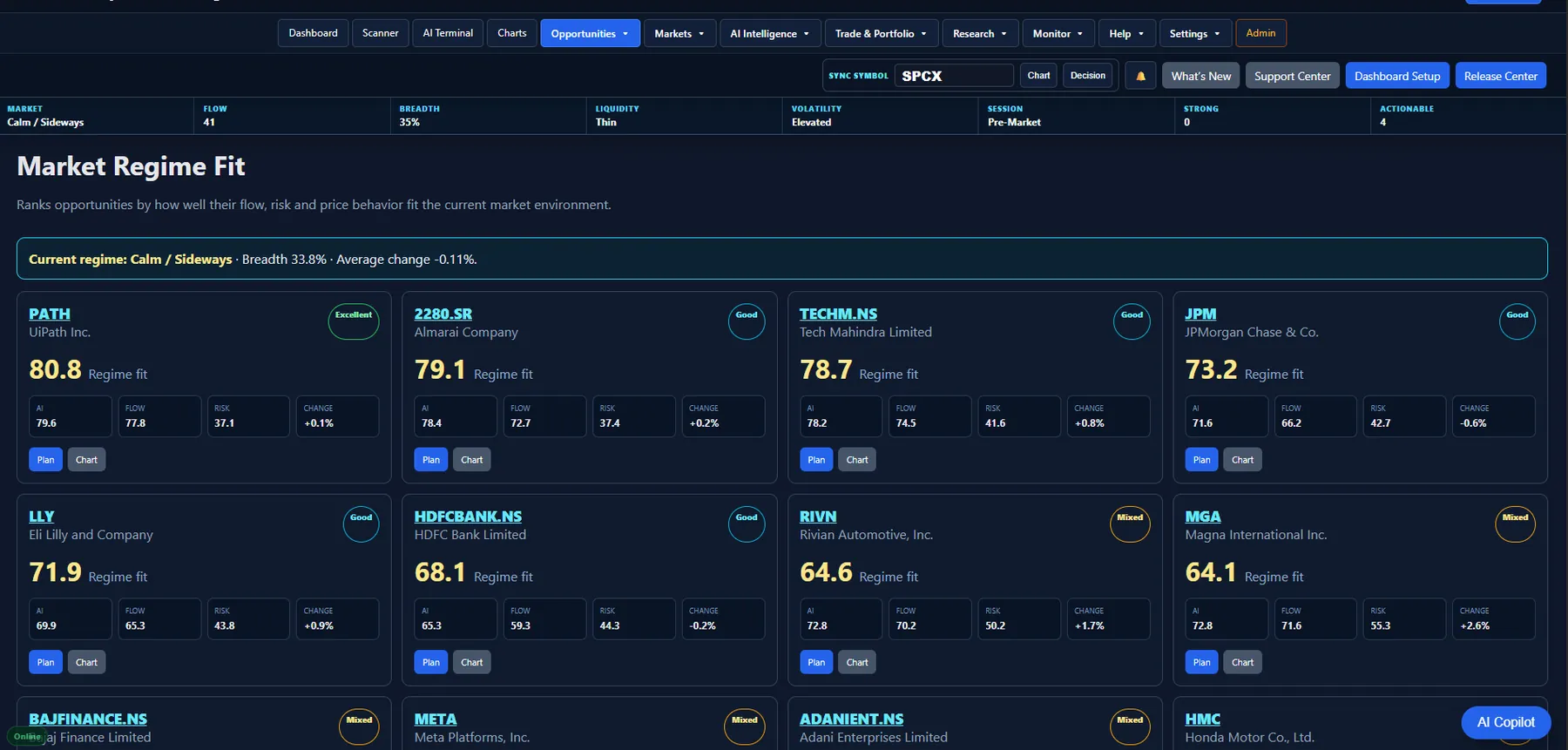Click the 80.8 regime fit score

56,370
